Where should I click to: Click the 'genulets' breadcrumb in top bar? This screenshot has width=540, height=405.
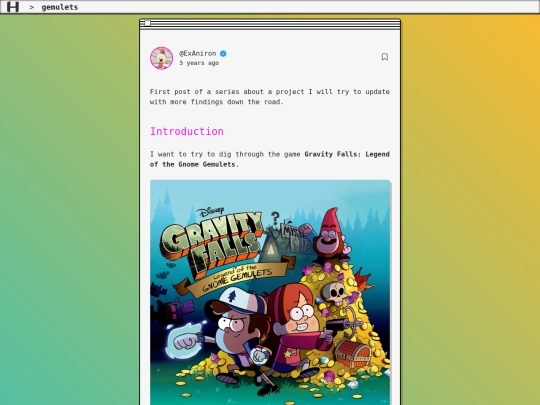(x=60, y=7)
